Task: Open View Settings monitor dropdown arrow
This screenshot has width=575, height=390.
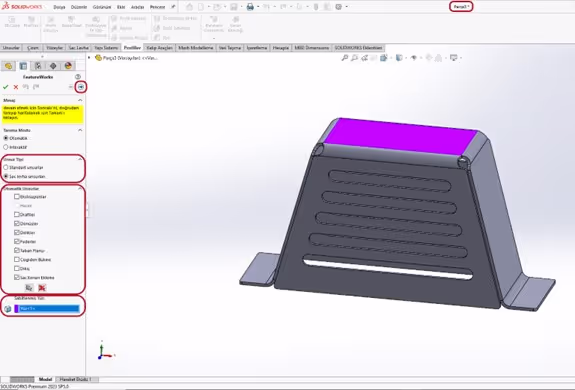Action: (461, 58)
